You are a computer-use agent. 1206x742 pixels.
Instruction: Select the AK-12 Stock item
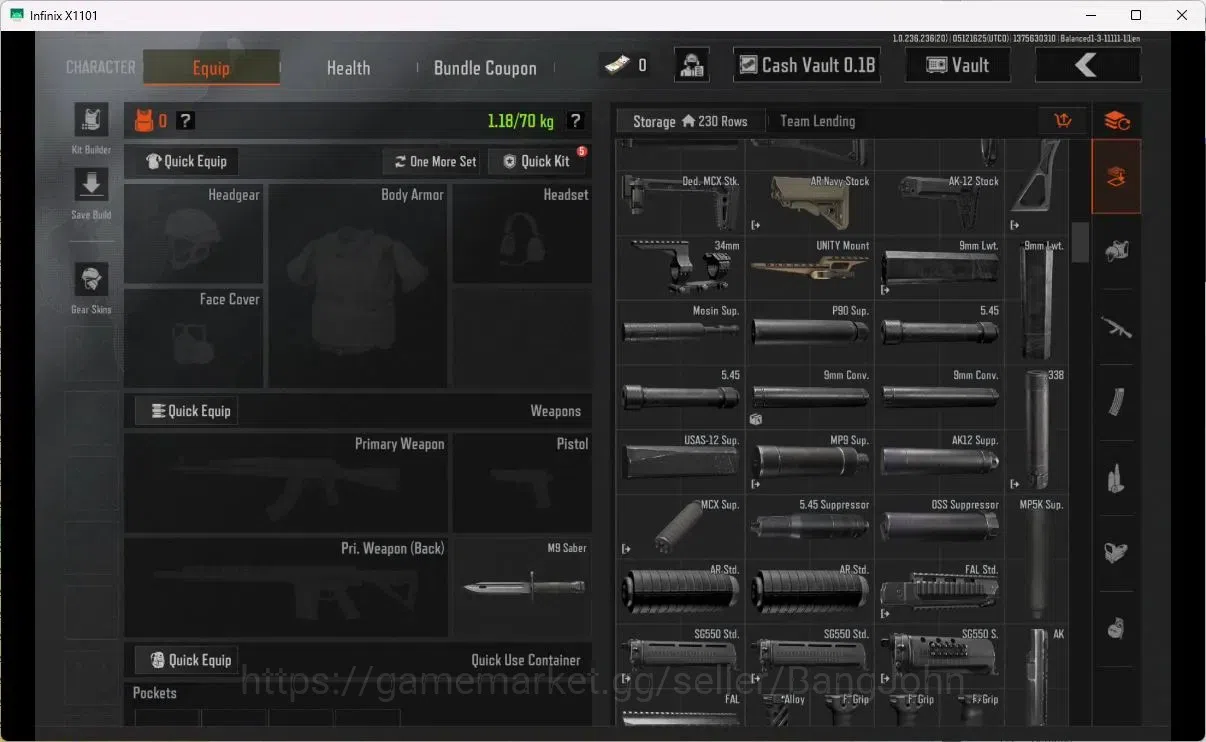(939, 203)
